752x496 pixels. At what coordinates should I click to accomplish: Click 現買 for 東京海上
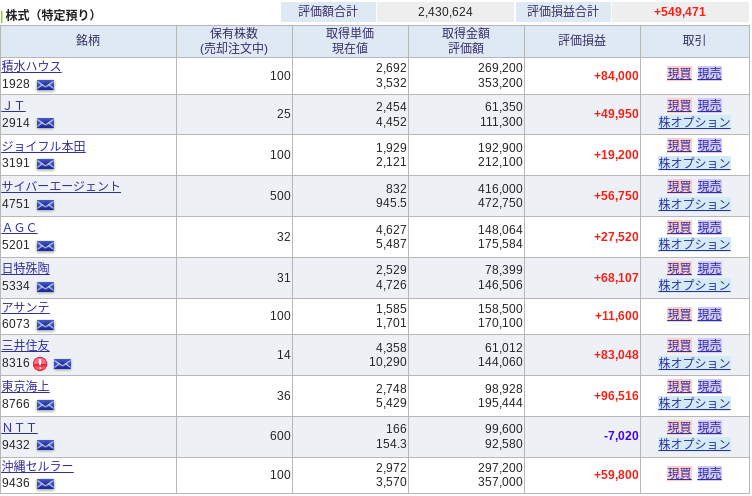[x=679, y=387]
